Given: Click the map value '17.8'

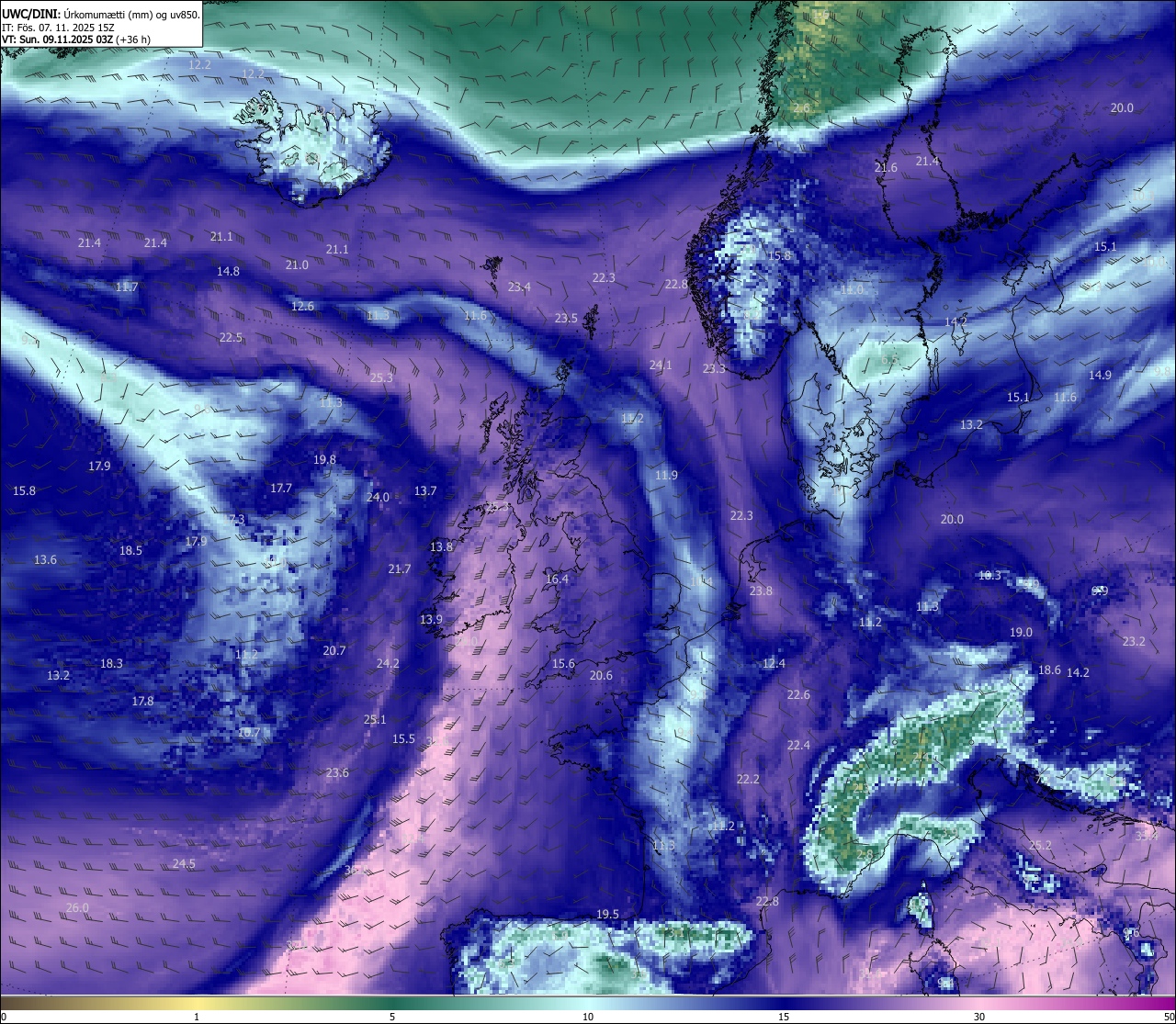Looking at the screenshot, I should pyautogui.click(x=142, y=701).
